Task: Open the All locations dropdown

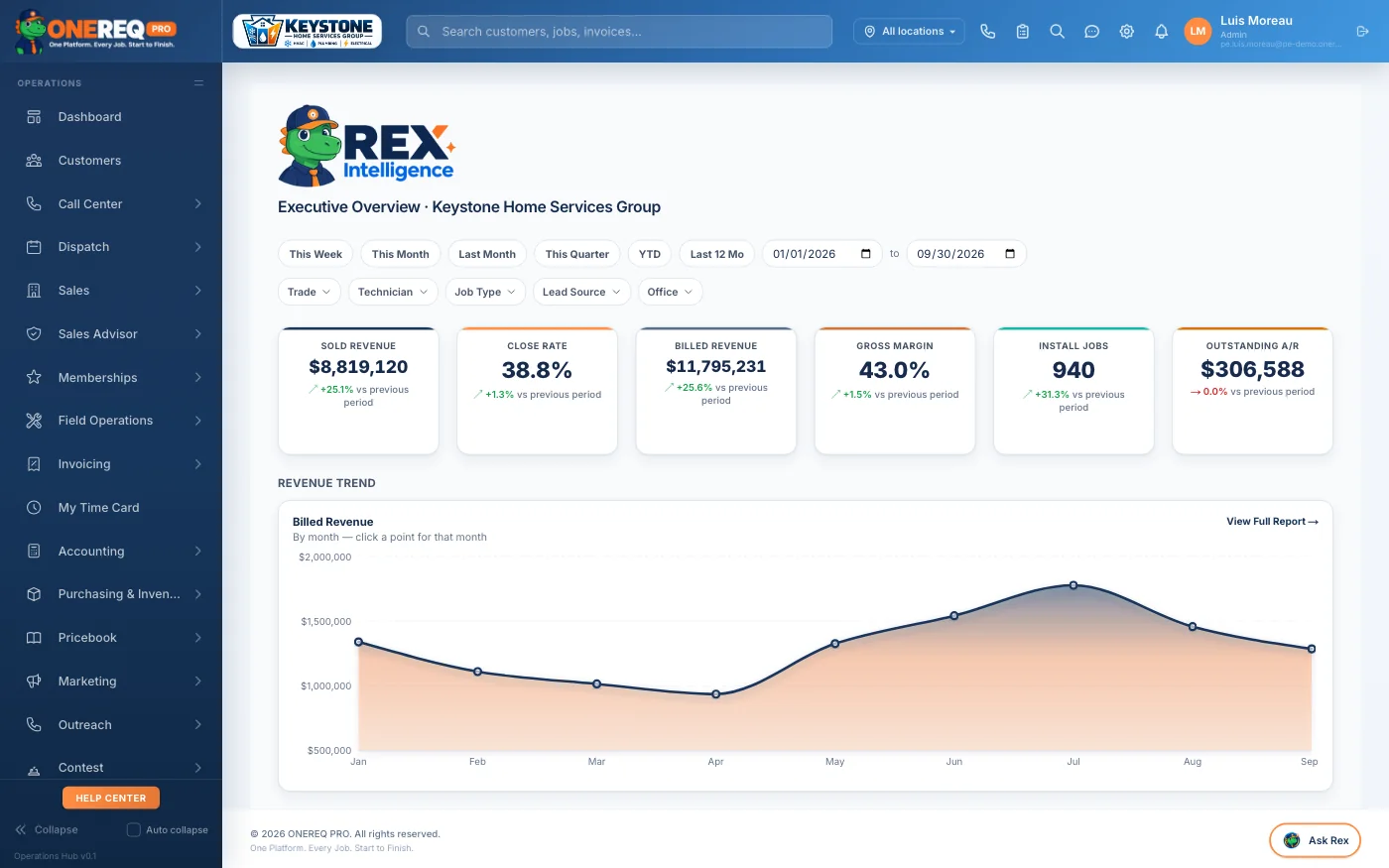Action: coord(909,32)
